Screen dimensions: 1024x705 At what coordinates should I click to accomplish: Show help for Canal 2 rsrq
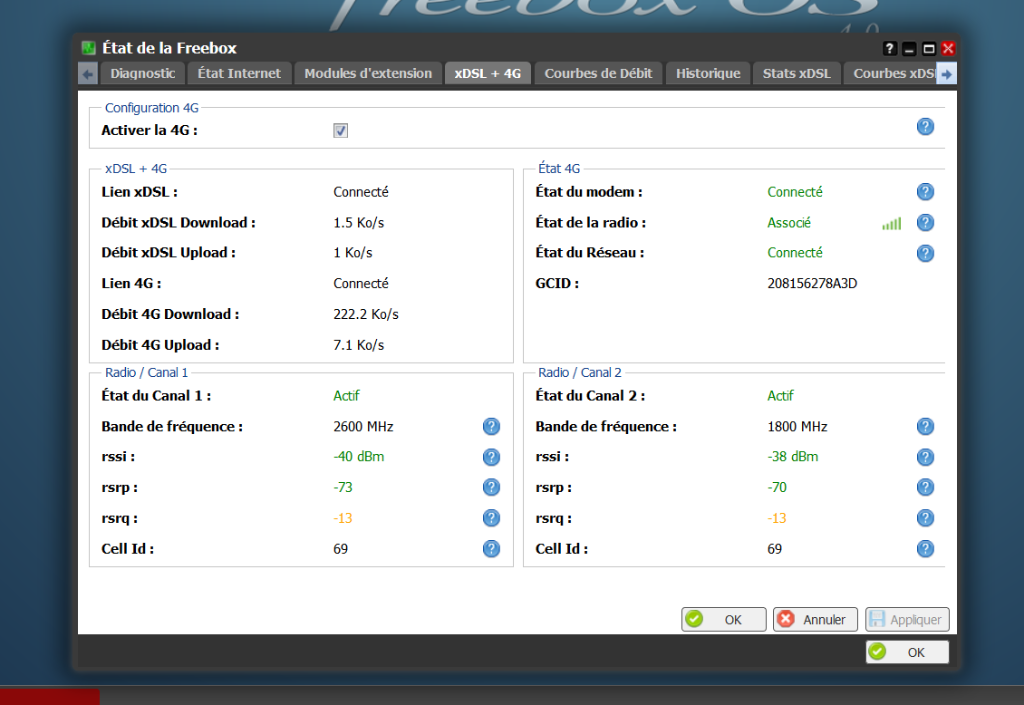tap(925, 518)
